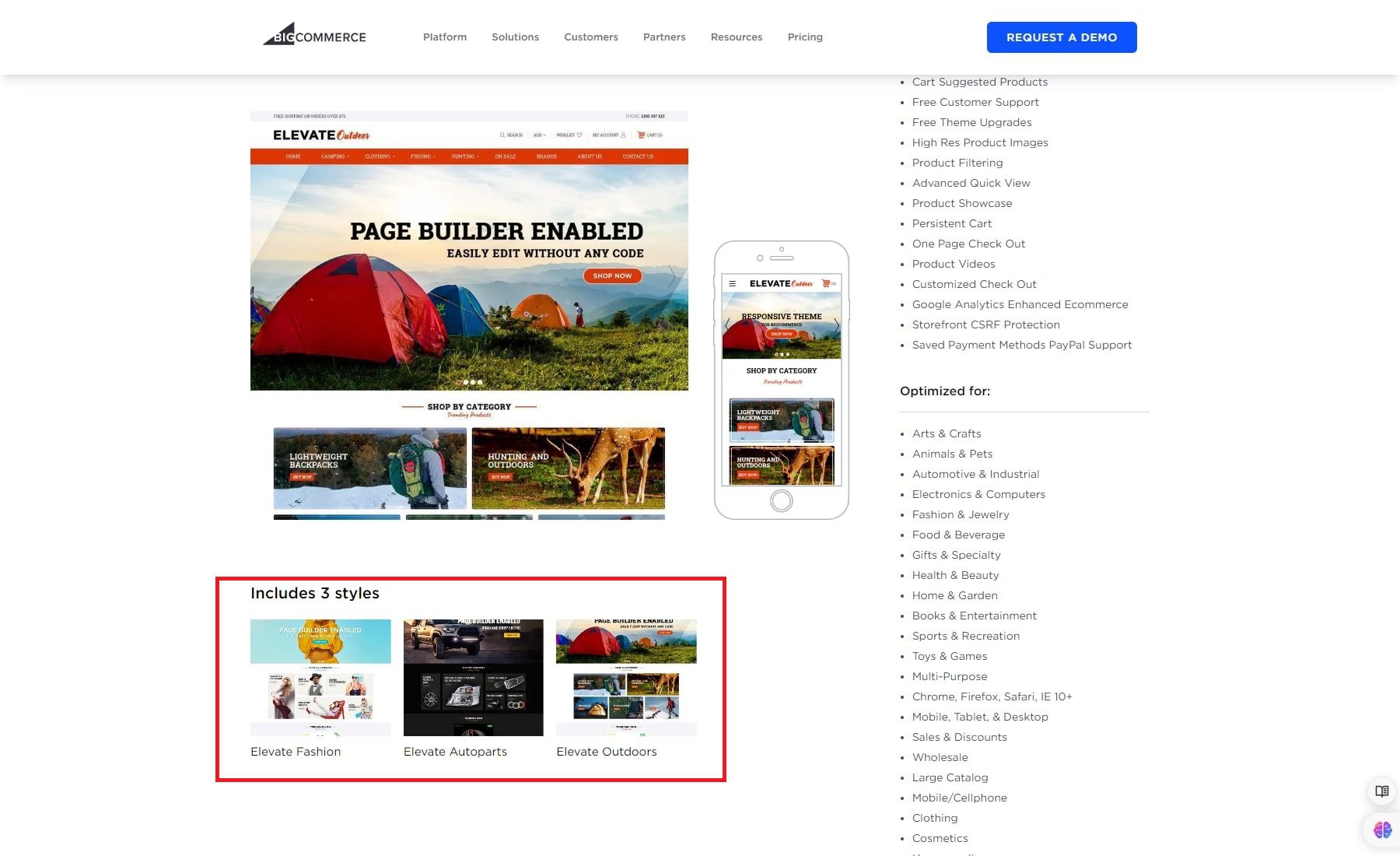Click SHOP NOW on the Page Builder banner
This screenshot has height=856, width=1400.
(x=612, y=276)
